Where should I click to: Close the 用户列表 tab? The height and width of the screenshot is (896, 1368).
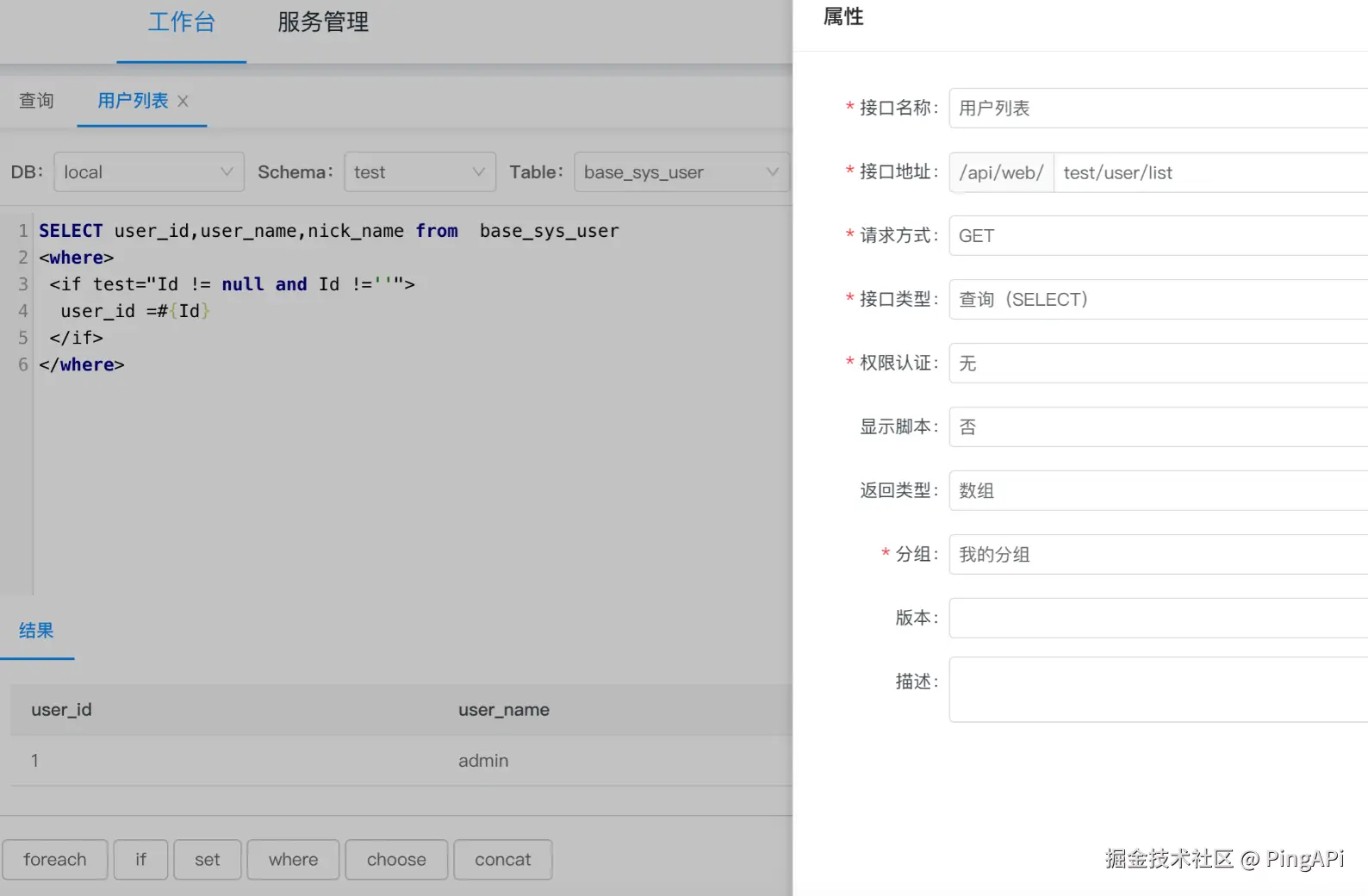click(183, 102)
